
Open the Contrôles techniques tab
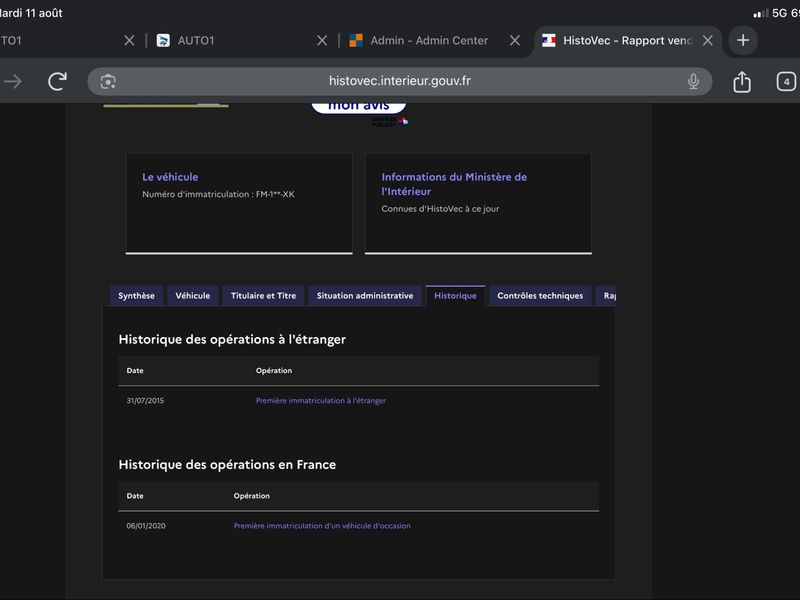(540, 296)
